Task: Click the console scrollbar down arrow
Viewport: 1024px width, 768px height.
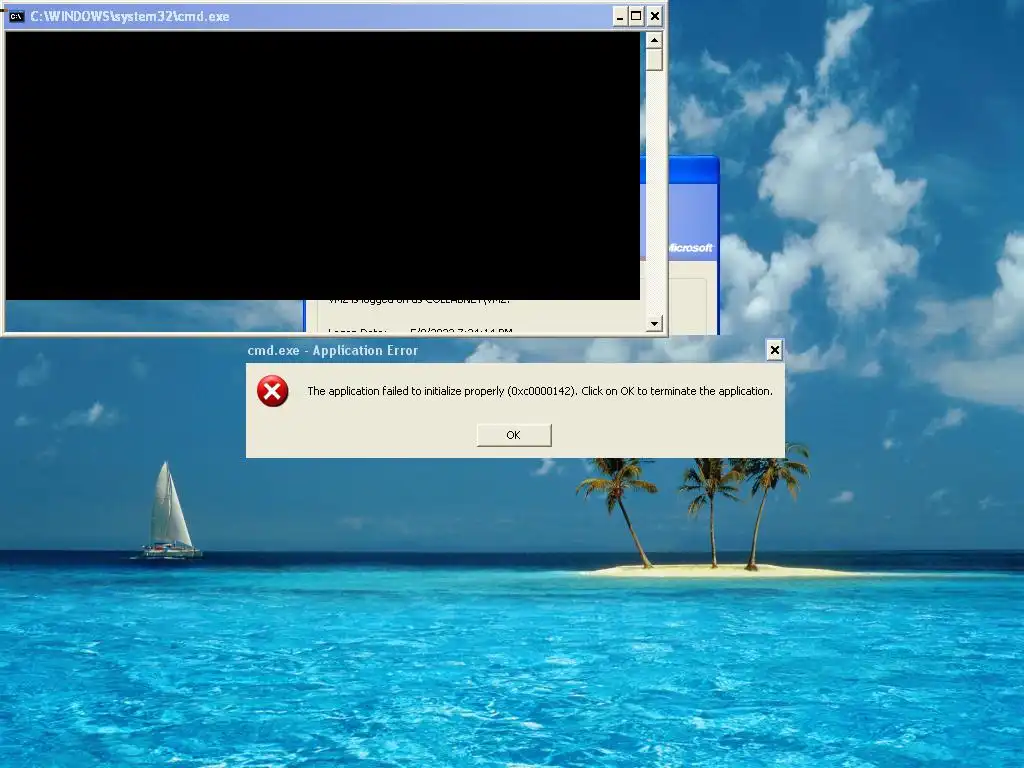Action: pos(654,323)
